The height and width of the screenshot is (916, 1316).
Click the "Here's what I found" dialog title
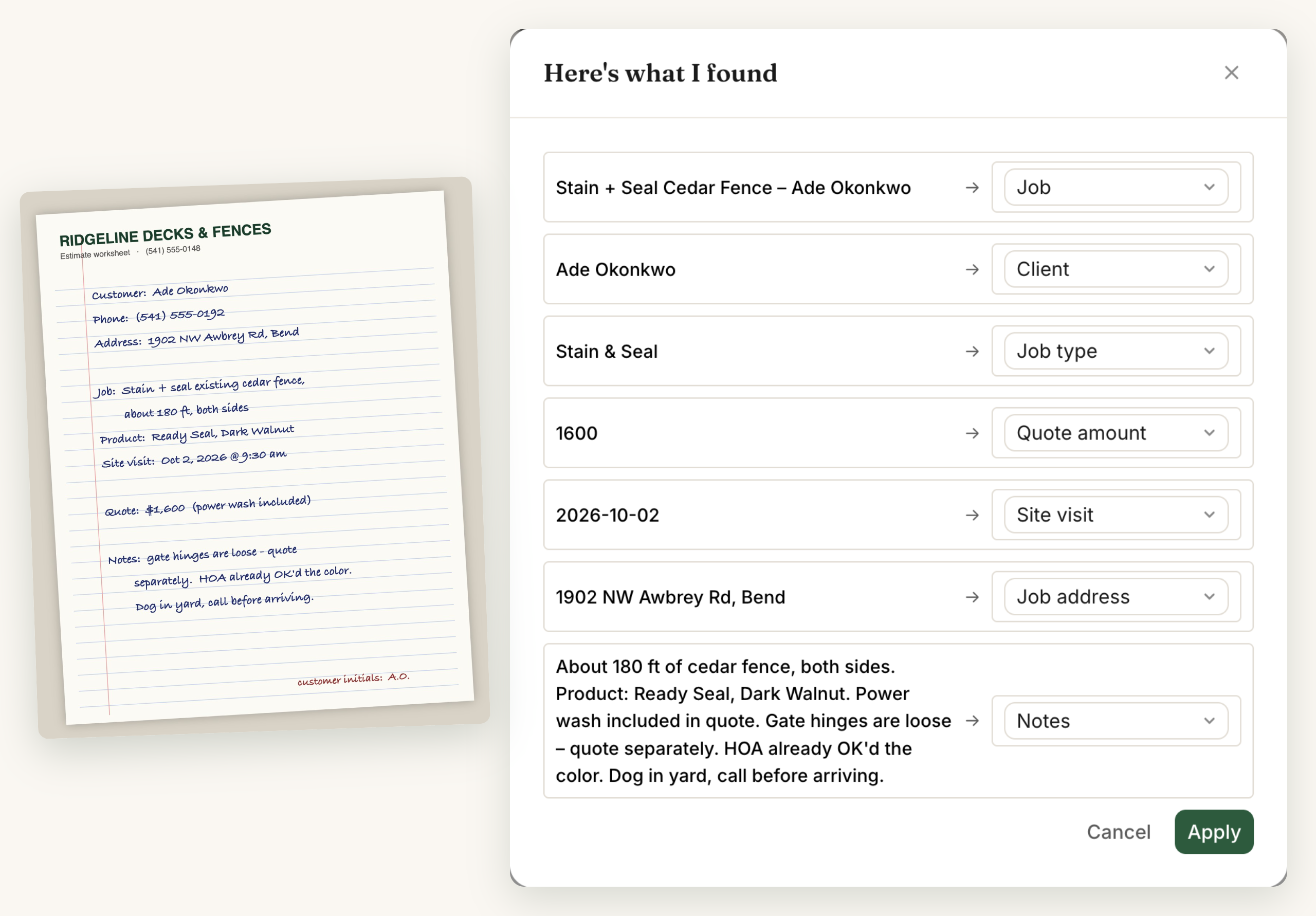coord(660,74)
